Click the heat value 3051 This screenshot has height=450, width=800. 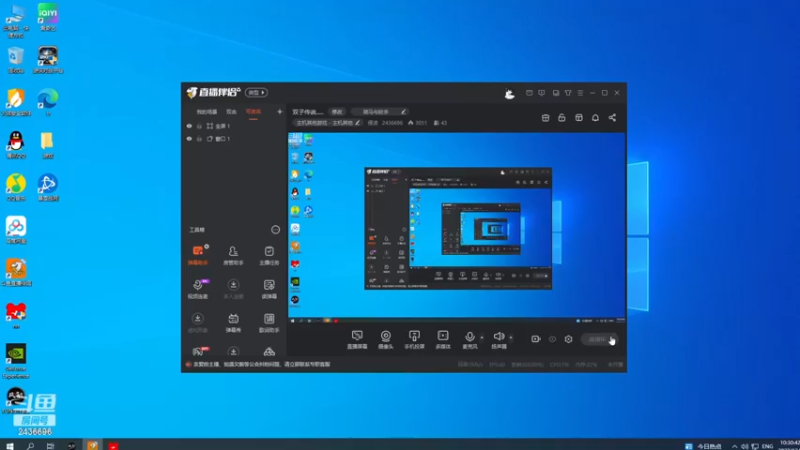click(x=417, y=123)
